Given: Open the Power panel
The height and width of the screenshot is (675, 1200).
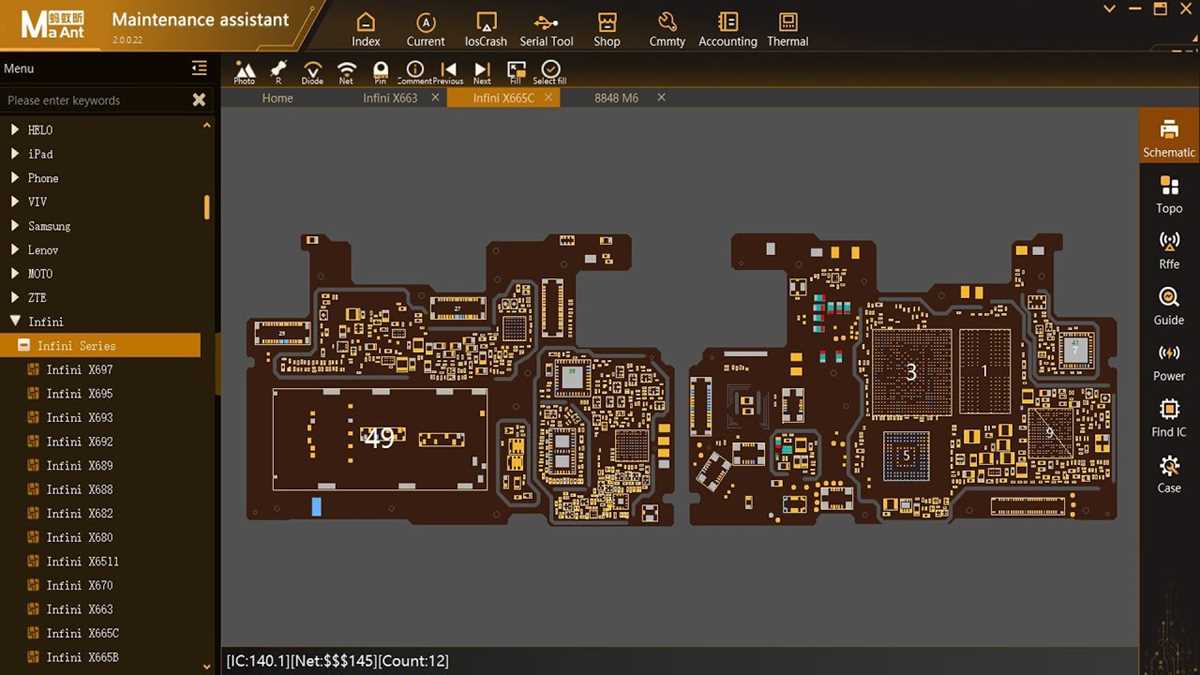Looking at the screenshot, I should pos(1169,362).
